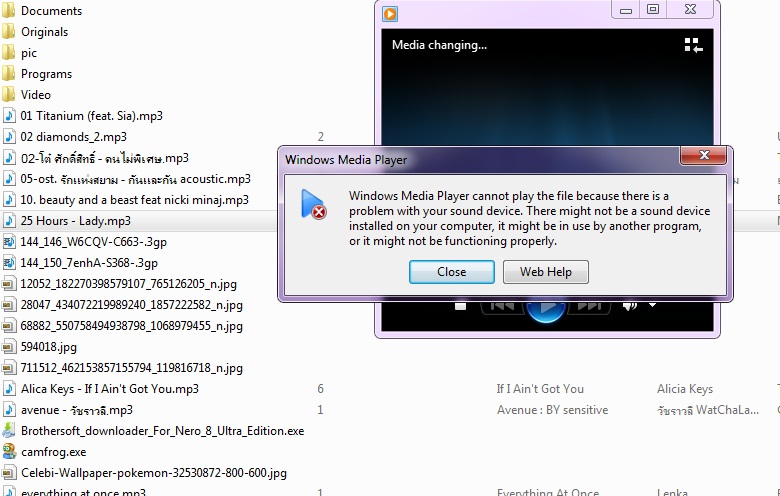Select the Video folder

[x=8, y=95]
